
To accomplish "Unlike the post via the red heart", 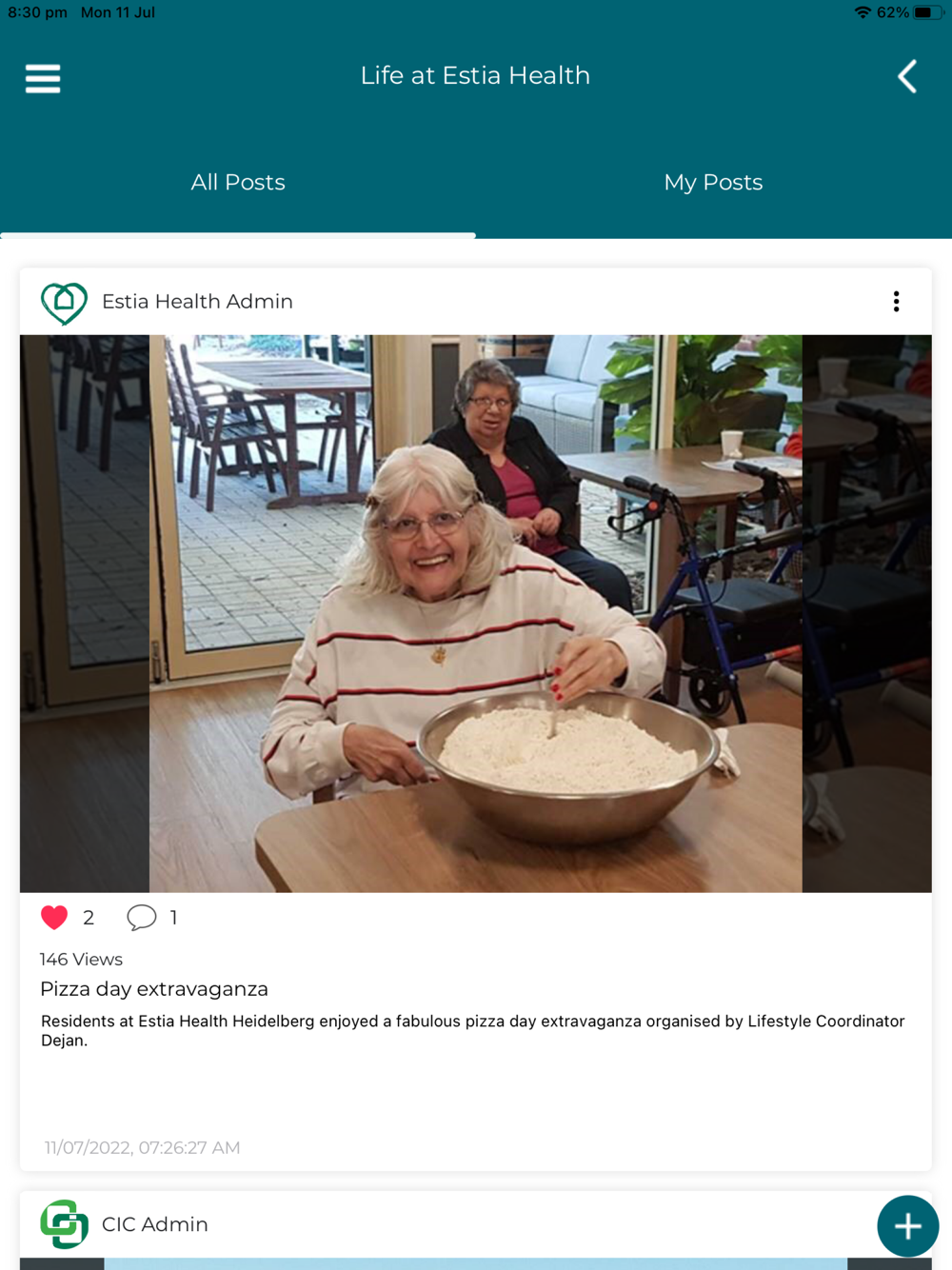I will click(x=54, y=917).
